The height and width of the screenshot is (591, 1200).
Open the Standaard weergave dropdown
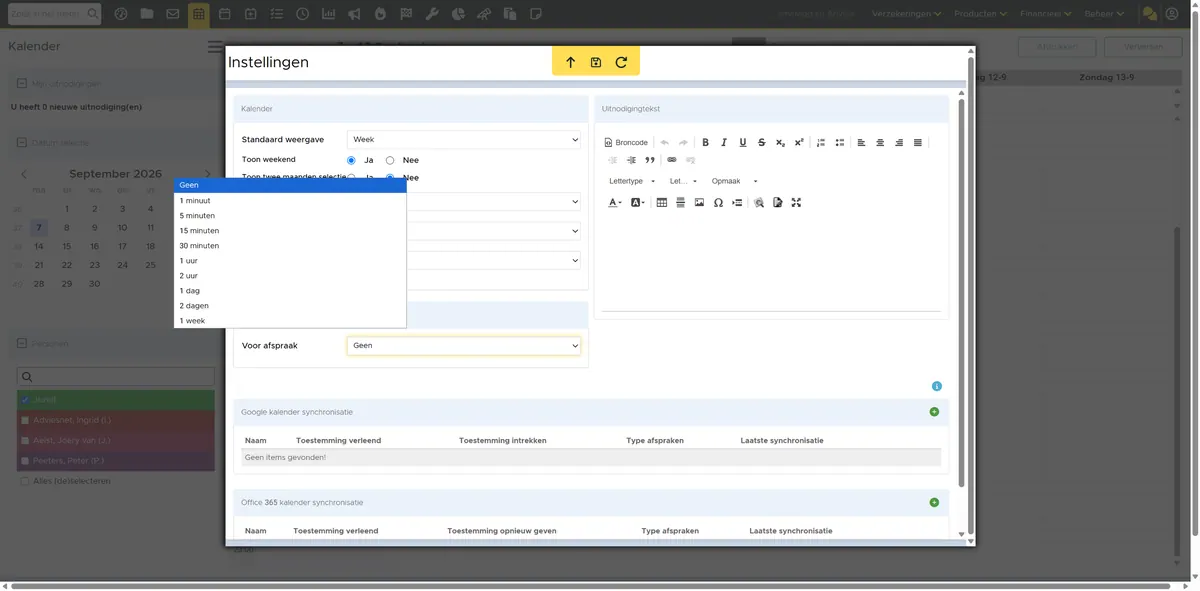click(464, 140)
